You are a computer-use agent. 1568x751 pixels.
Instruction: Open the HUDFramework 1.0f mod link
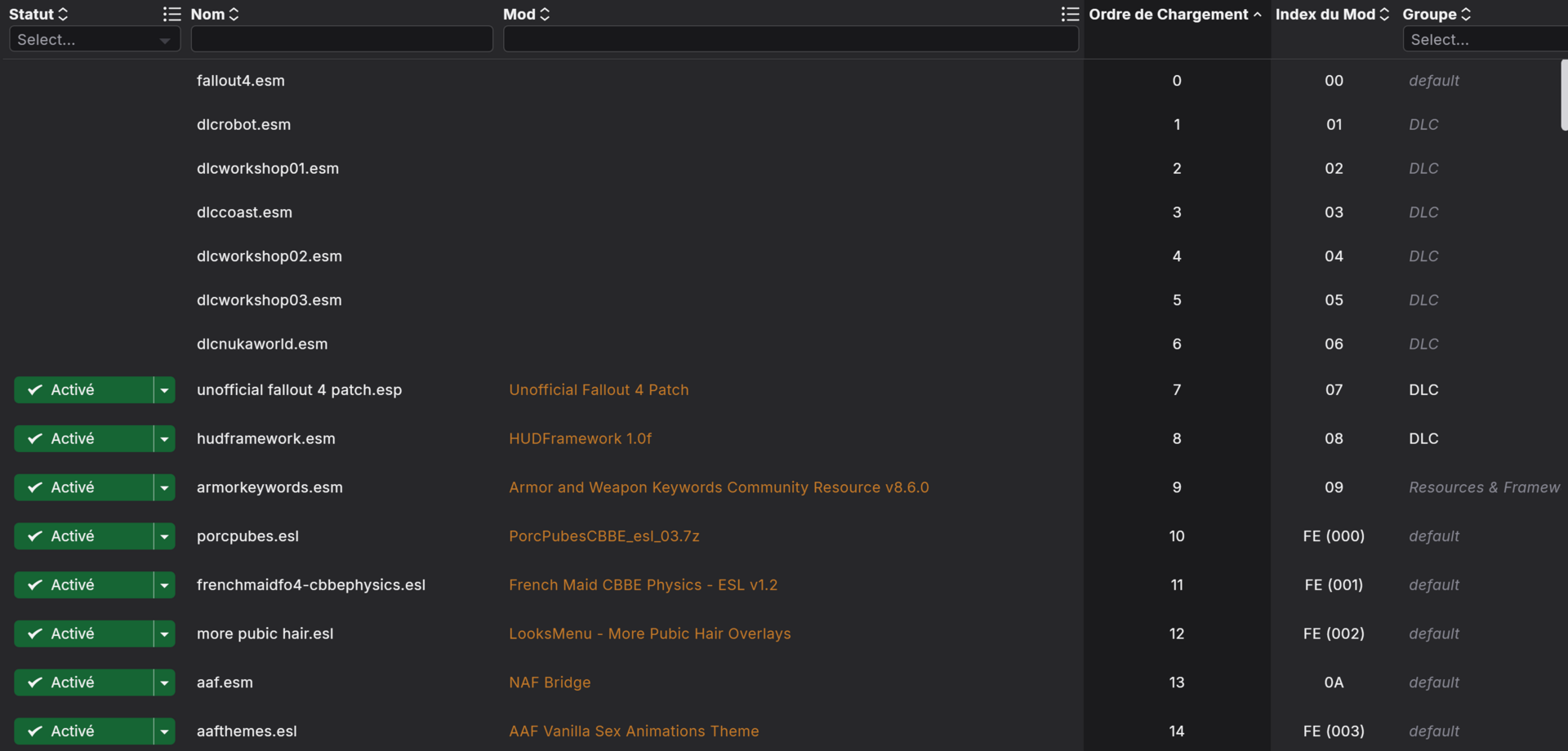coord(580,438)
